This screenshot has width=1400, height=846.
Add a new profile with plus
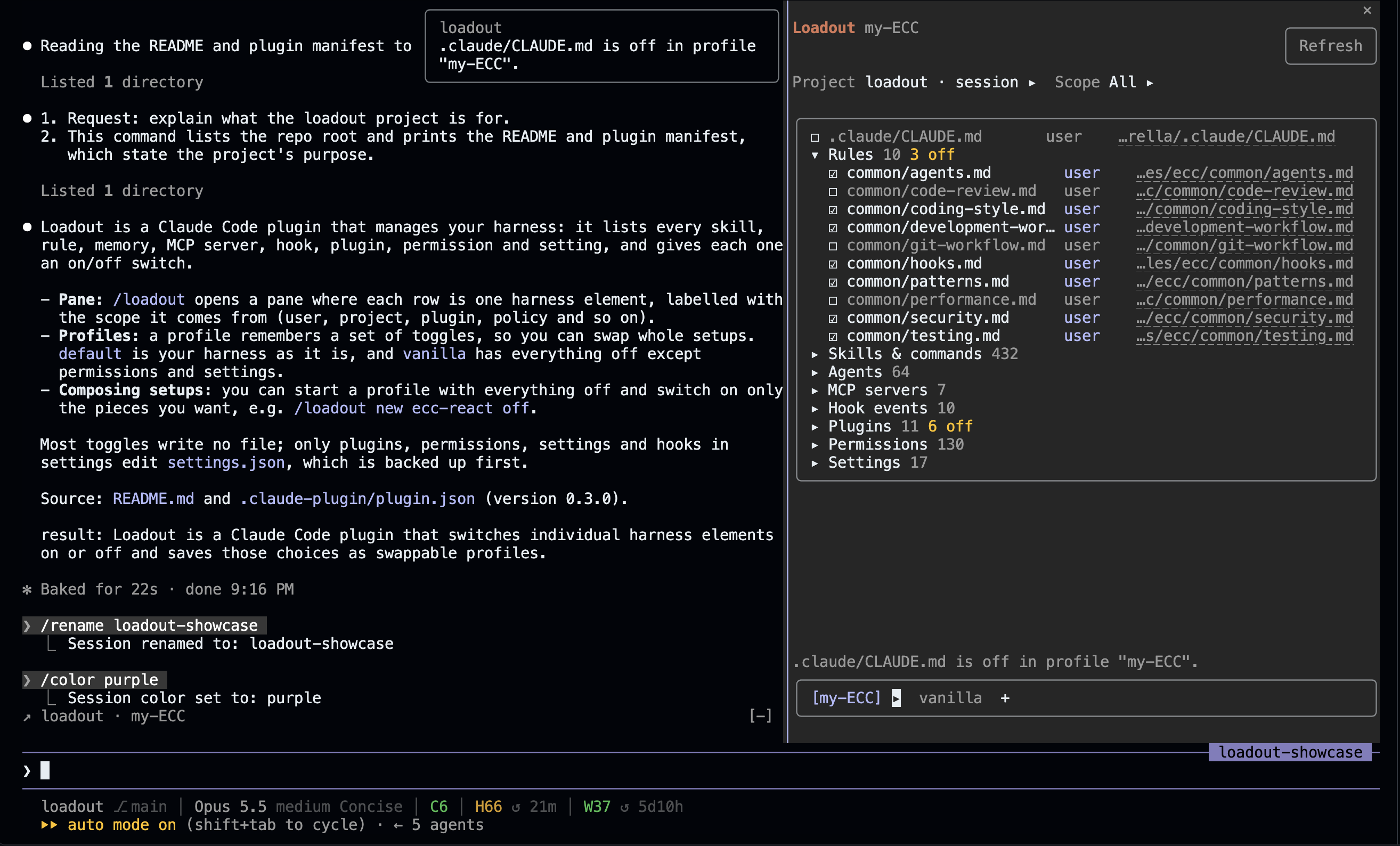(1005, 698)
